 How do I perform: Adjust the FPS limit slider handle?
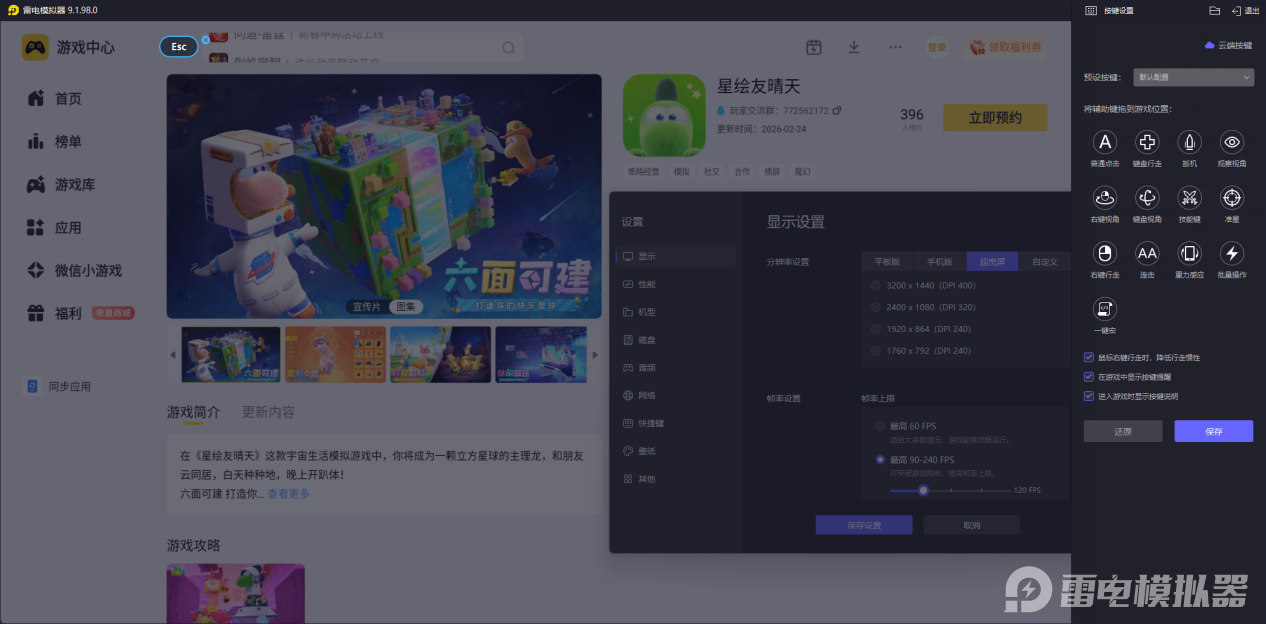[923, 490]
